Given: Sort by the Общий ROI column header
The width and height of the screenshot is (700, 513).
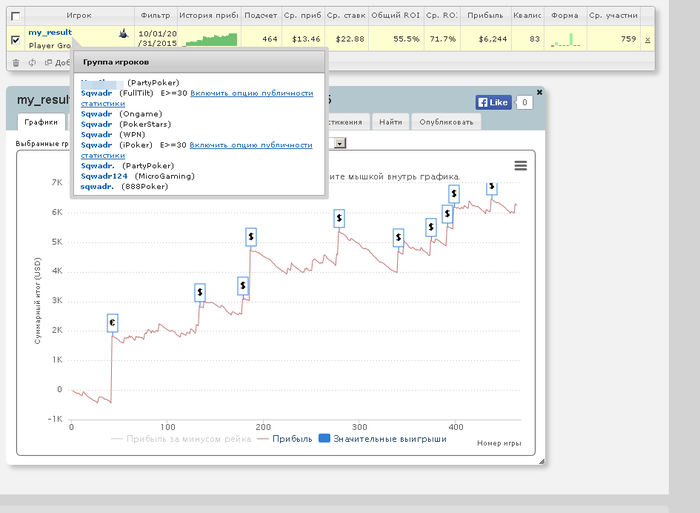Looking at the screenshot, I should point(396,16).
